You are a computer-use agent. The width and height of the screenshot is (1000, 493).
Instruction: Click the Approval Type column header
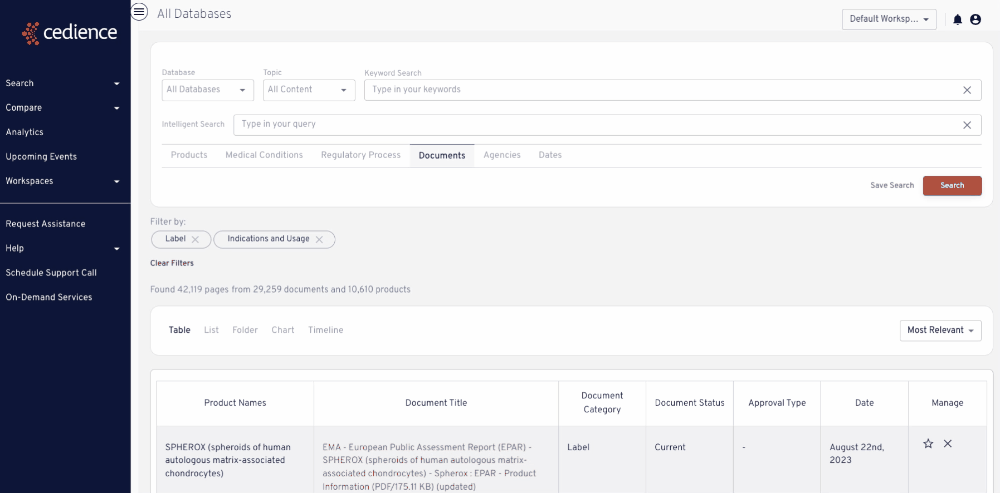777,403
